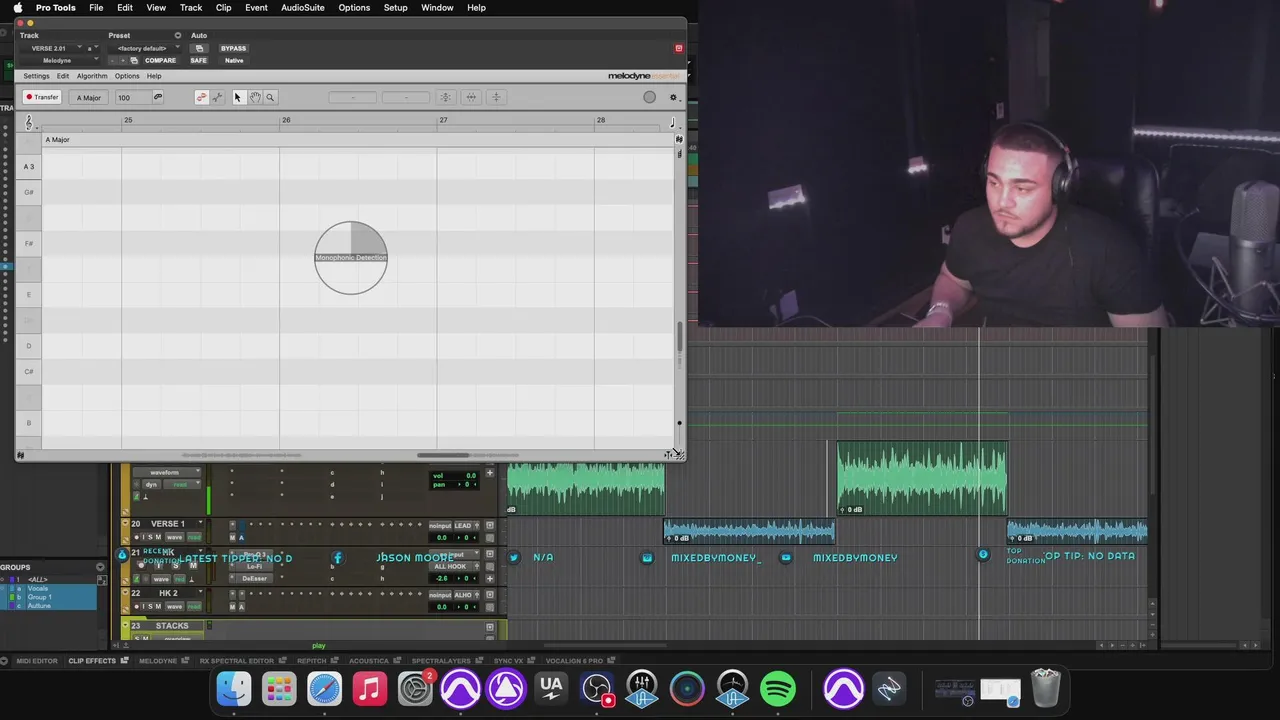Open HK 2 track name dropdown arrow
The width and height of the screenshot is (1280, 720).
coord(200,593)
